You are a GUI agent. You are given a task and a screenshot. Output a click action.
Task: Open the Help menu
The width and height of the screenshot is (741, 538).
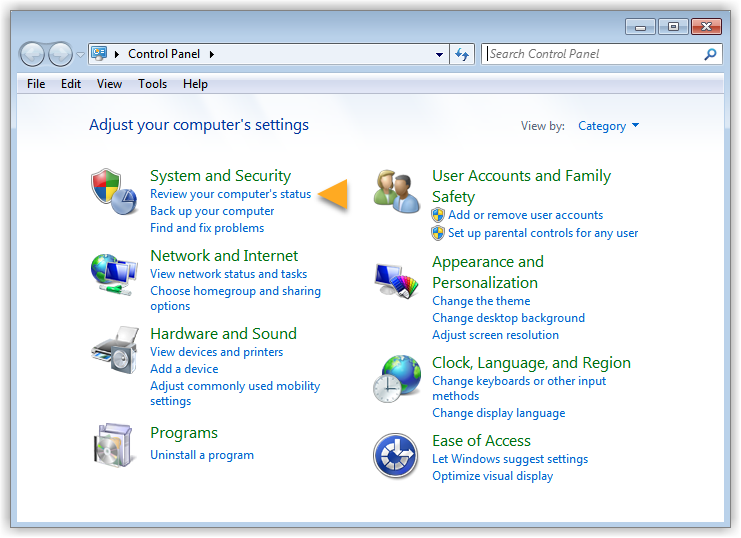[x=195, y=84]
